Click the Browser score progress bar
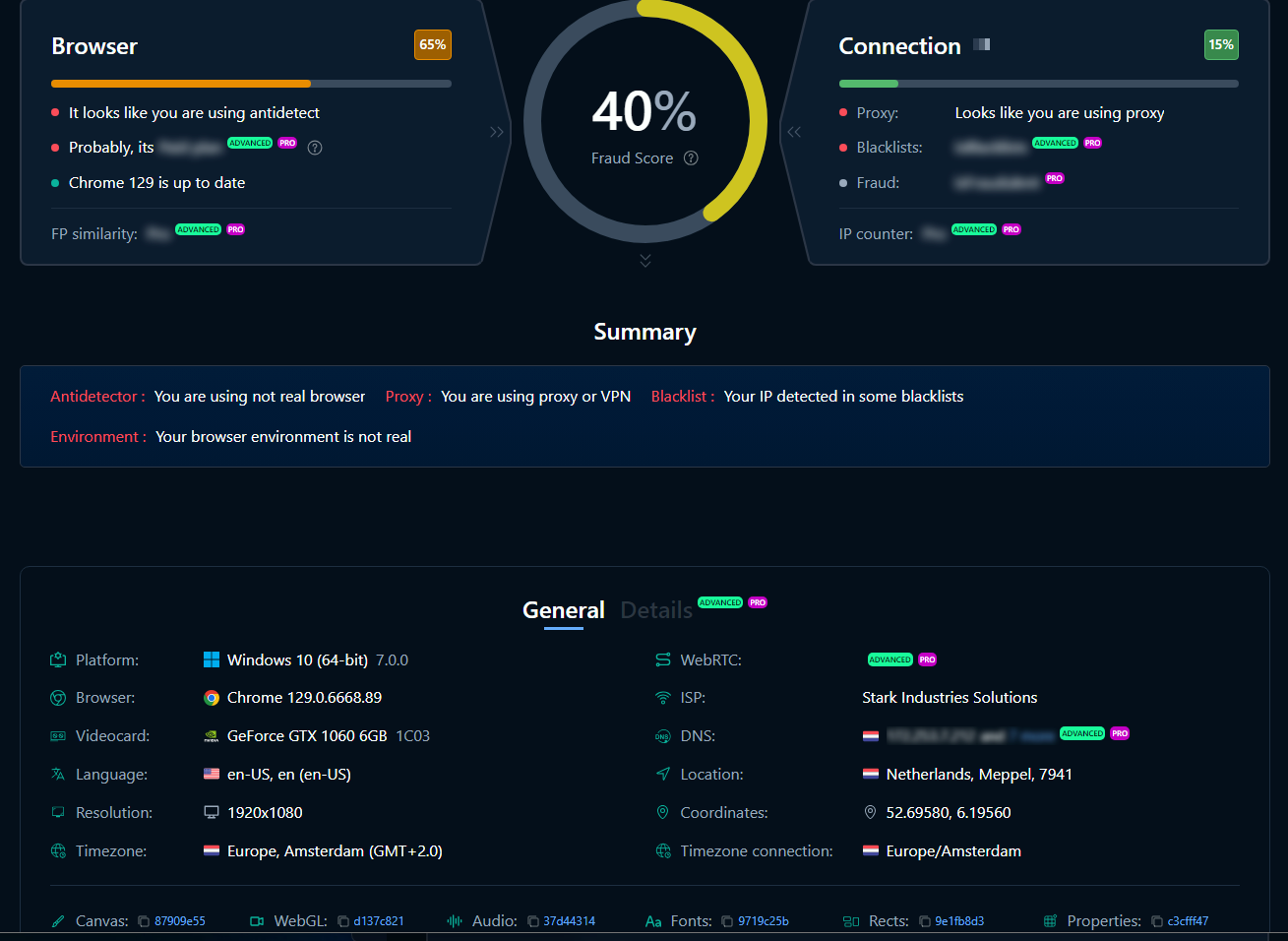1288x941 pixels. tap(251, 84)
